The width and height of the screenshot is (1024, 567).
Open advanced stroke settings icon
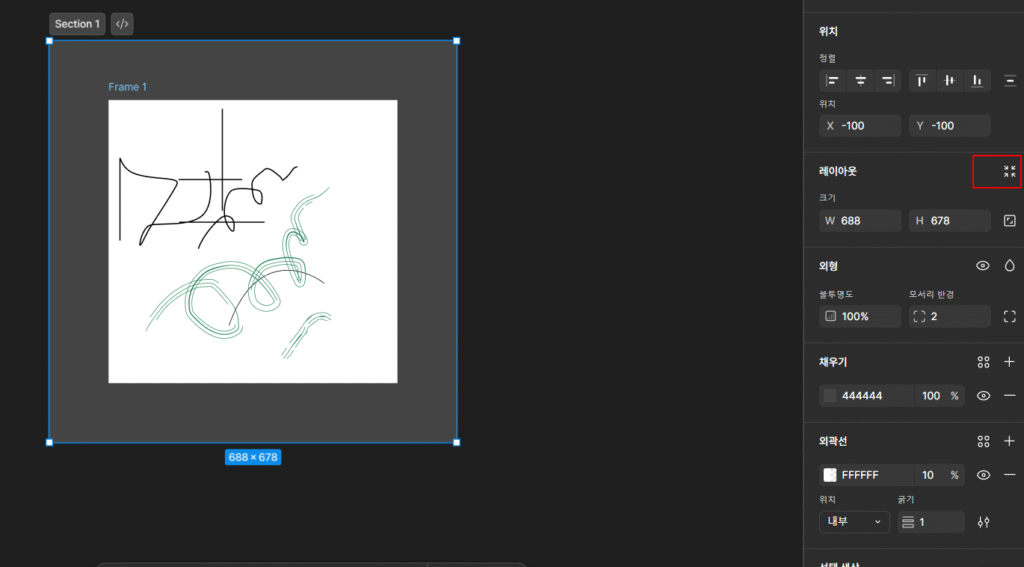(x=983, y=522)
